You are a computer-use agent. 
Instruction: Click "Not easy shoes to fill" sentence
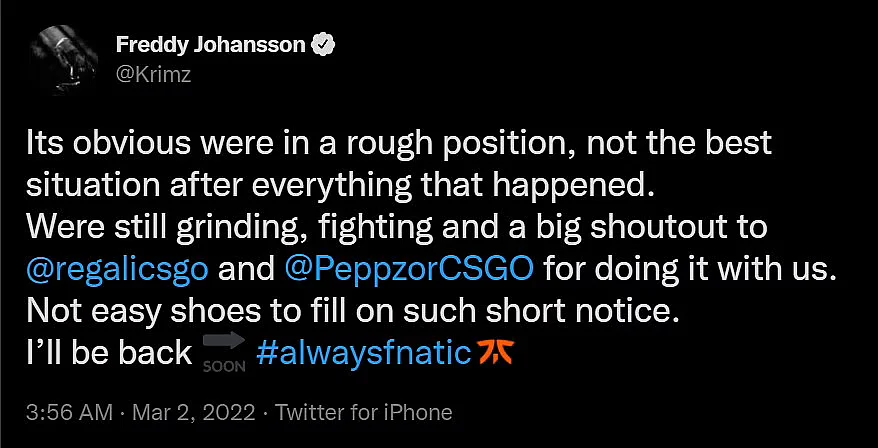pyautogui.click(x=352, y=312)
